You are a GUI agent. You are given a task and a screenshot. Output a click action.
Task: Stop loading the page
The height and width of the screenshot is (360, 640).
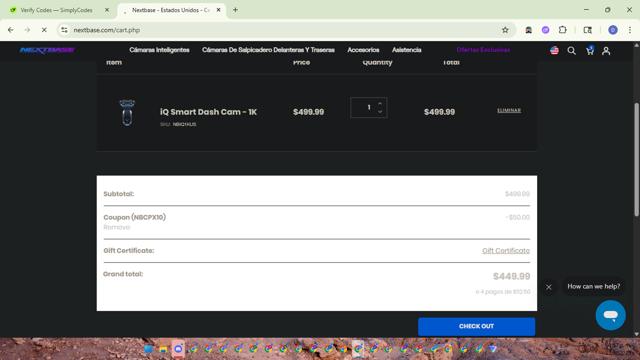pyautogui.click(x=44, y=30)
